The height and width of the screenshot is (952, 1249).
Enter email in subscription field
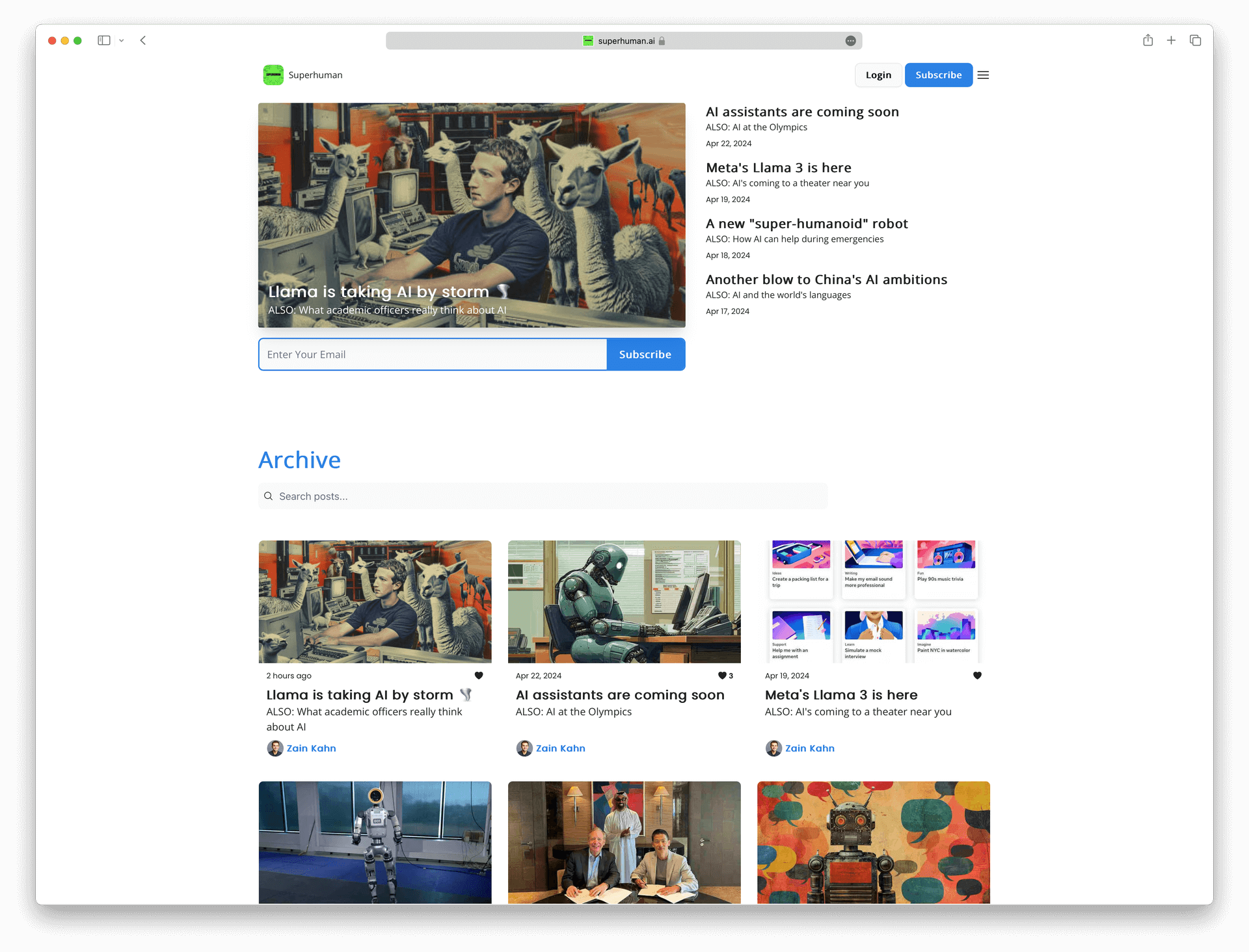tap(432, 354)
